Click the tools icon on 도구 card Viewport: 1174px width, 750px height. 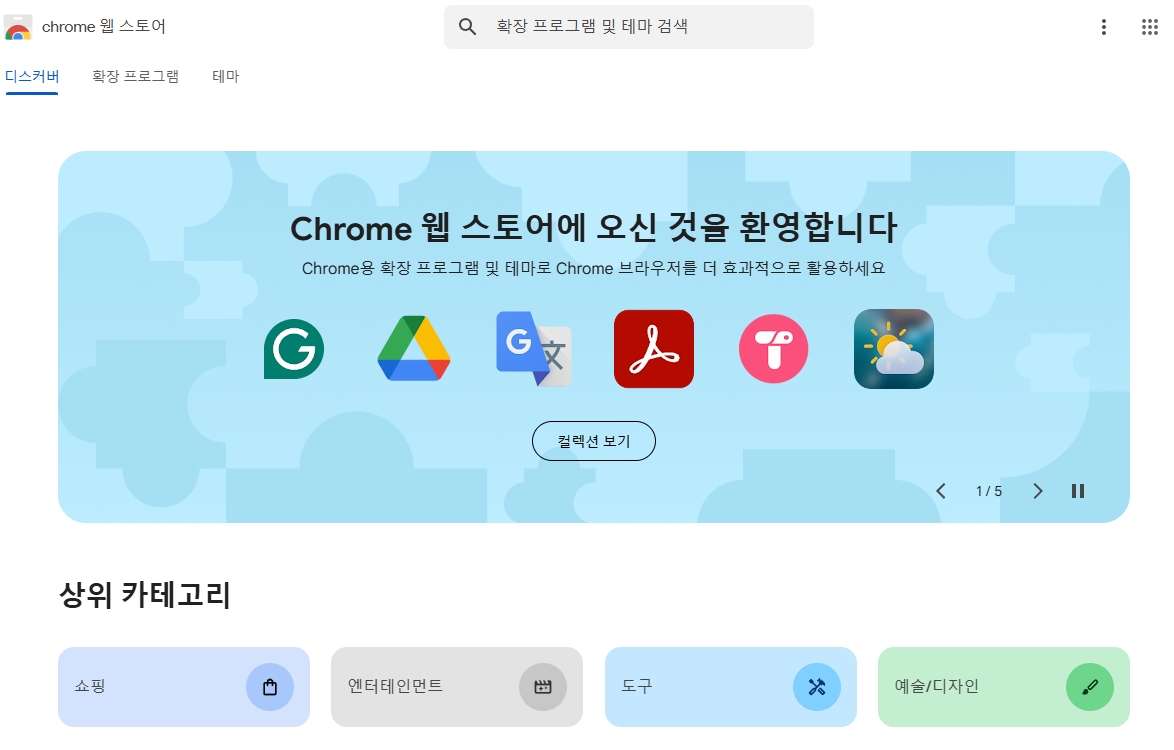pos(816,687)
